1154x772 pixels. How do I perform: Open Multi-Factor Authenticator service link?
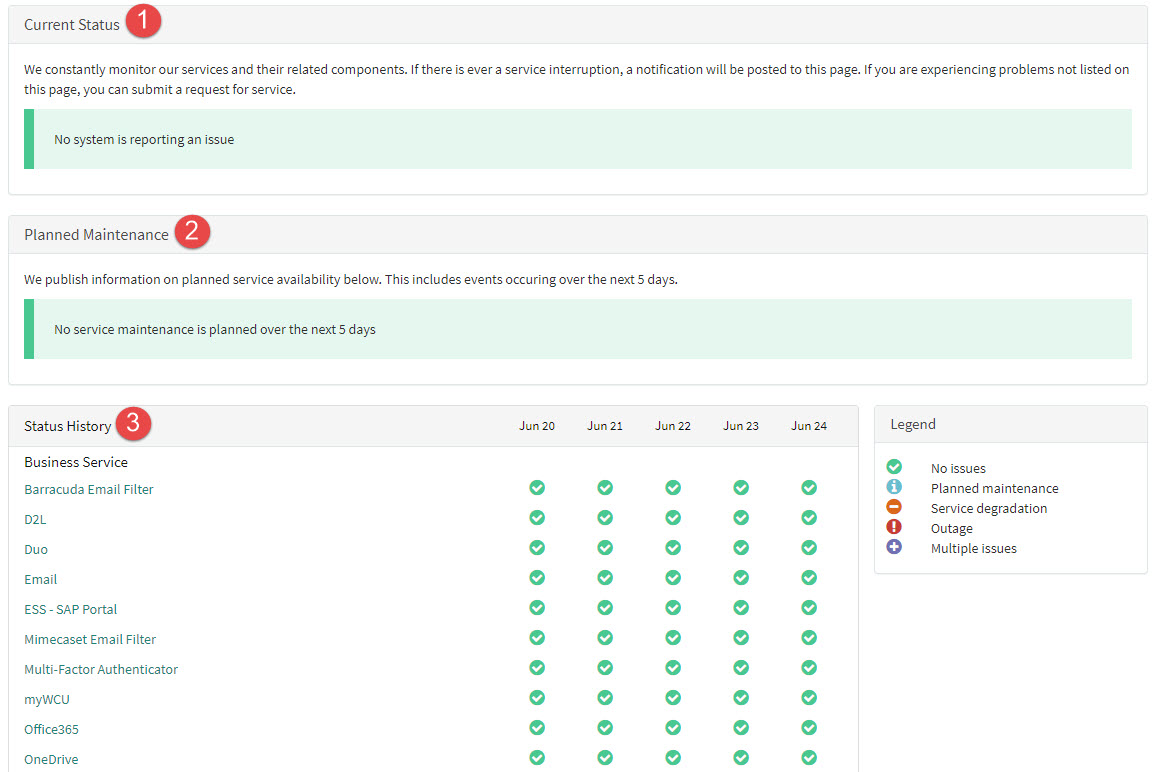tap(101, 669)
